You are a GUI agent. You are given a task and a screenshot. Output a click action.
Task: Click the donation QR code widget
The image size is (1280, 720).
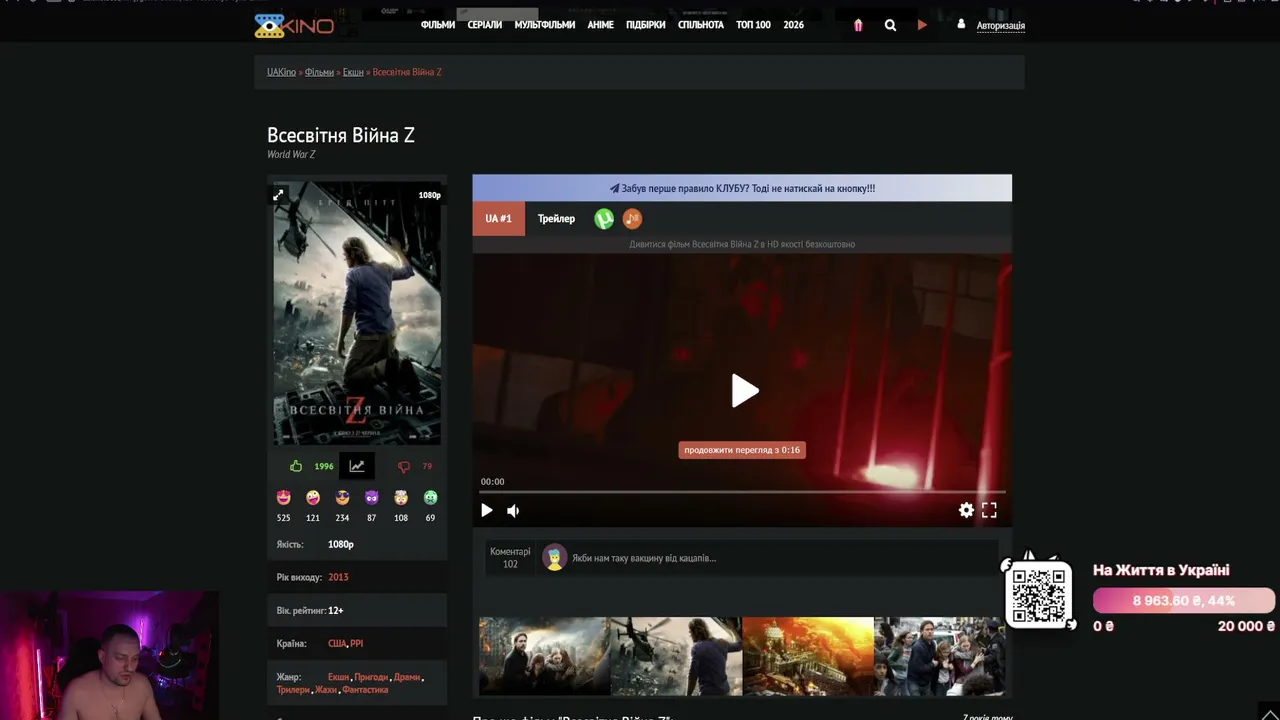pos(1039,594)
